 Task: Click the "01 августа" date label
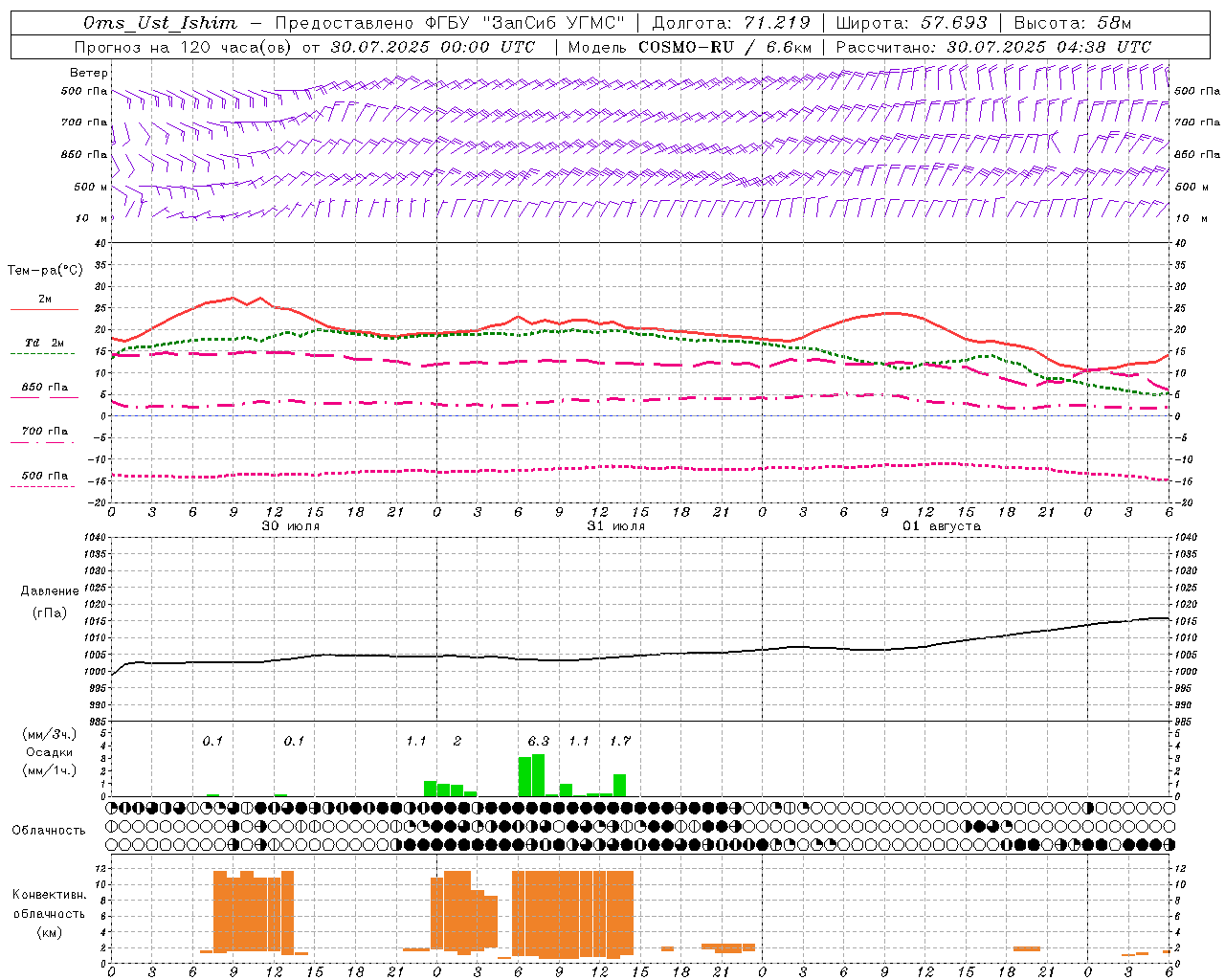[x=942, y=526]
